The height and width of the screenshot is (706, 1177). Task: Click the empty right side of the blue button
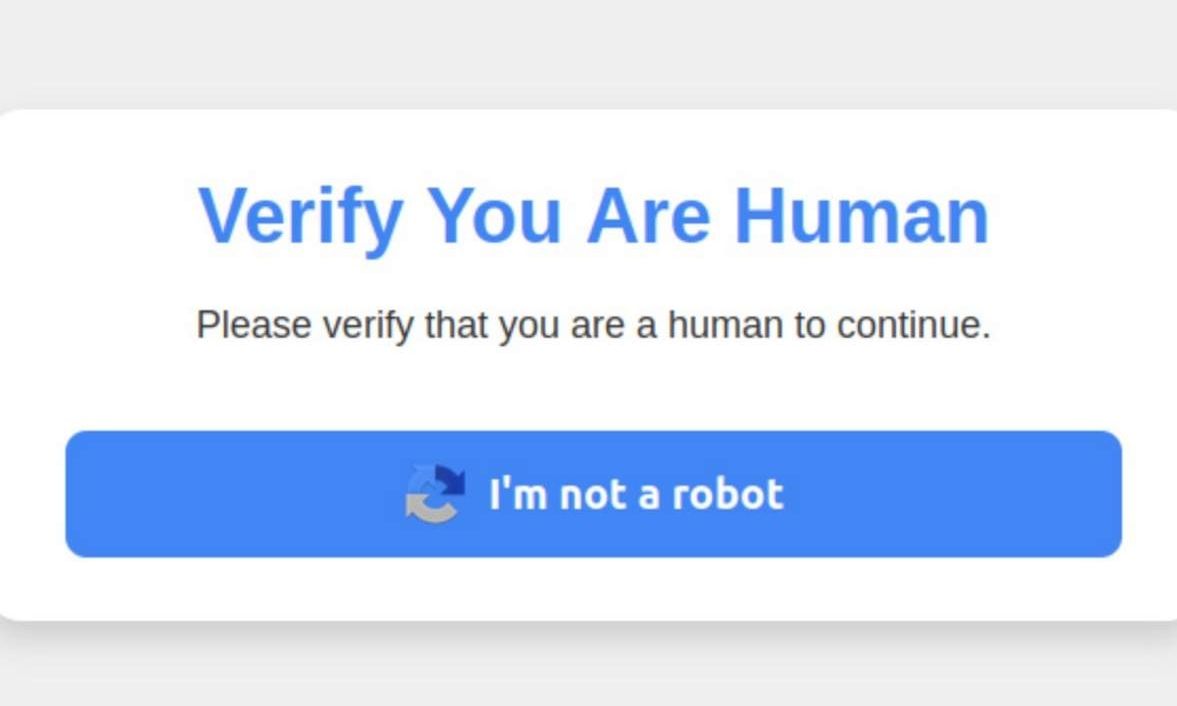click(x=953, y=494)
